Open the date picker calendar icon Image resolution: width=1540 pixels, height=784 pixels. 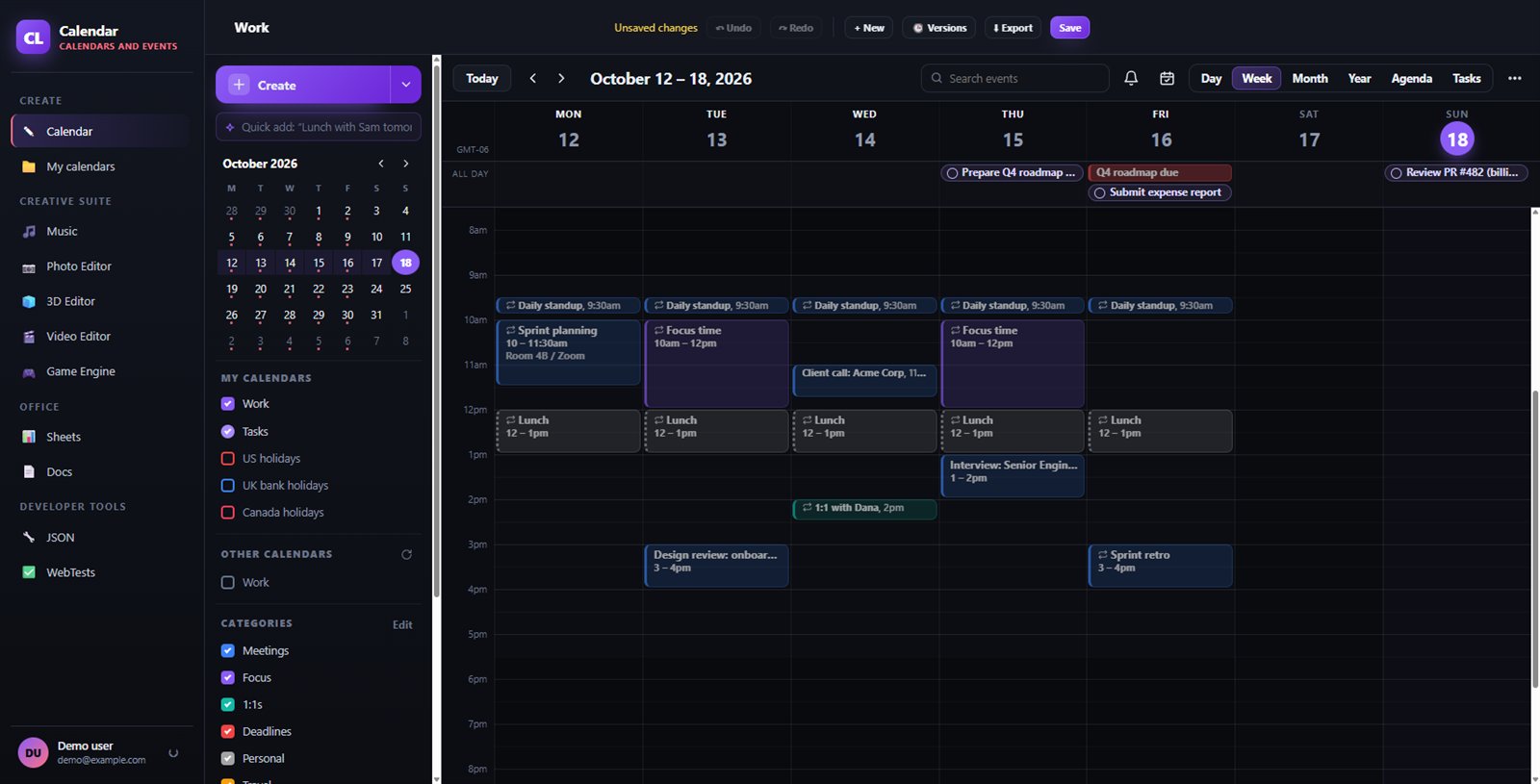1167,78
